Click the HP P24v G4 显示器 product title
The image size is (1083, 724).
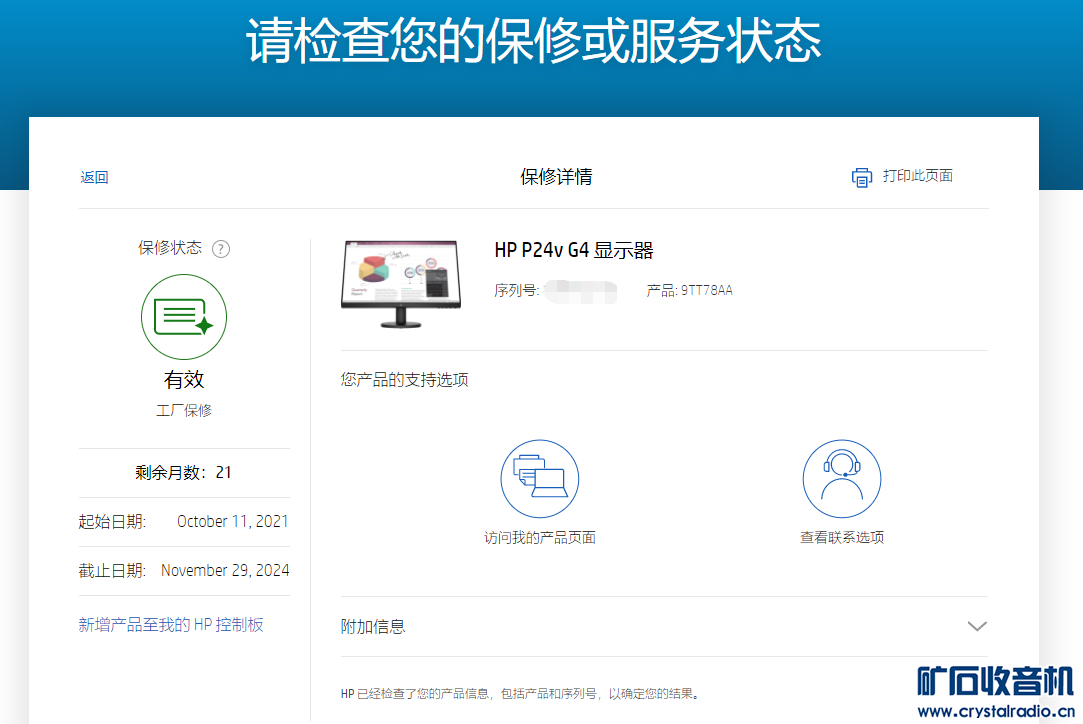coord(574,250)
